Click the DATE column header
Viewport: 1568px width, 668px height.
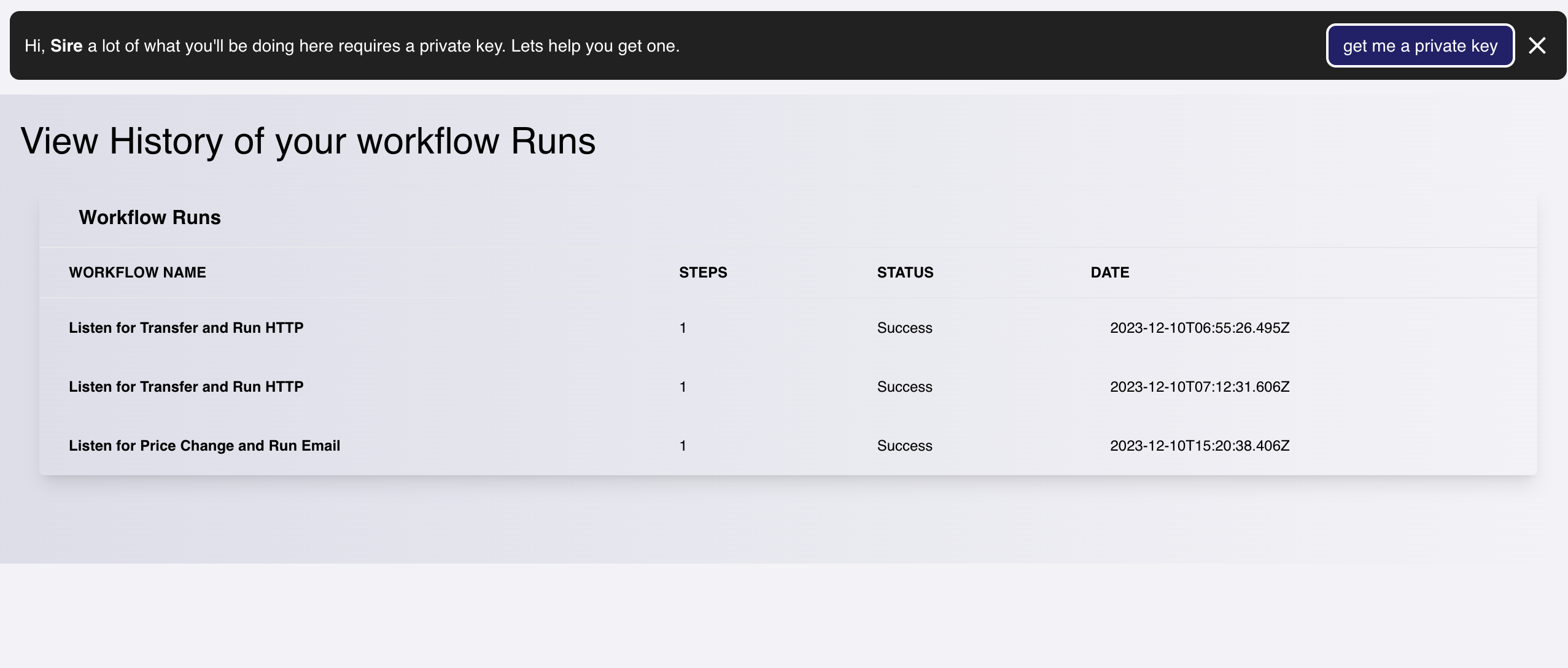tap(1109, 273)
